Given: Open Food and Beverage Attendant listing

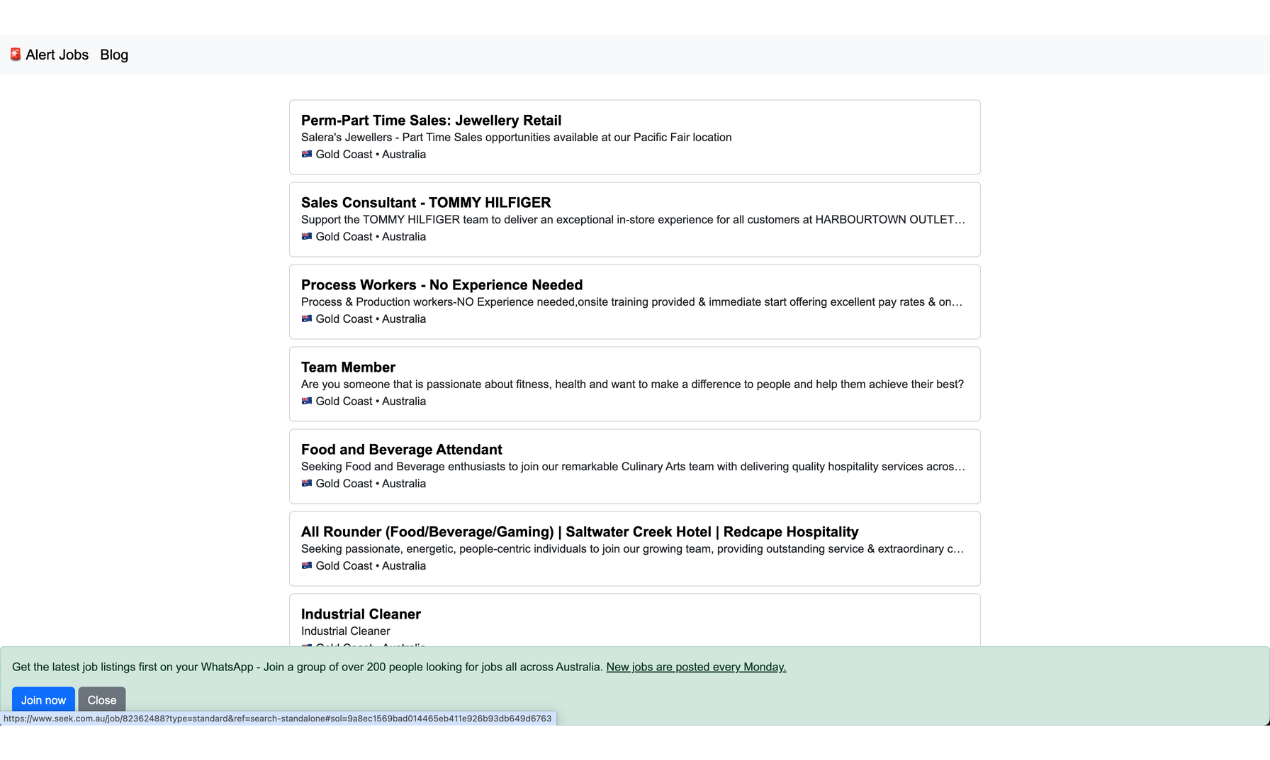Looking at the screenshot, I should point(402,449).
